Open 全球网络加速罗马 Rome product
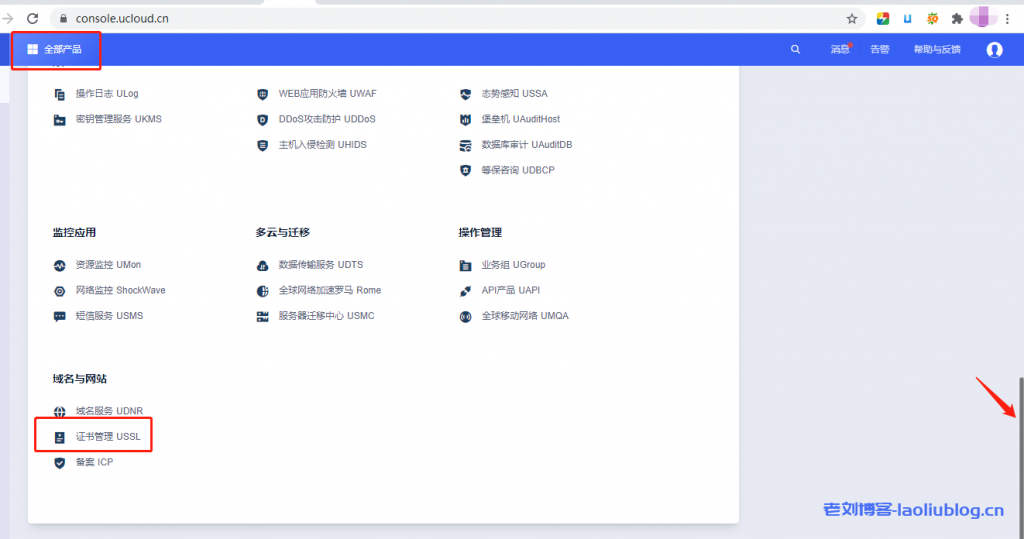Image resolution: width=1024 pixels, height=539 pixels. point(329,290)
